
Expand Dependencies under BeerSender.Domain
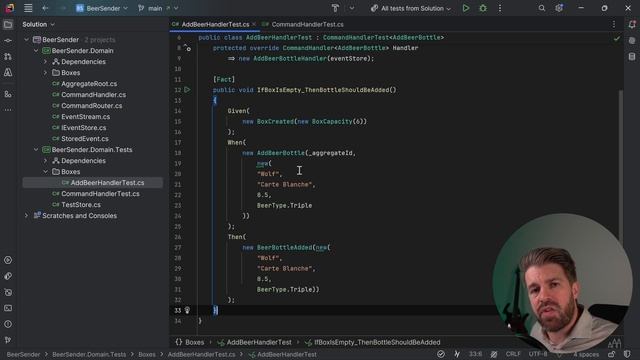(x=45, y=62)
